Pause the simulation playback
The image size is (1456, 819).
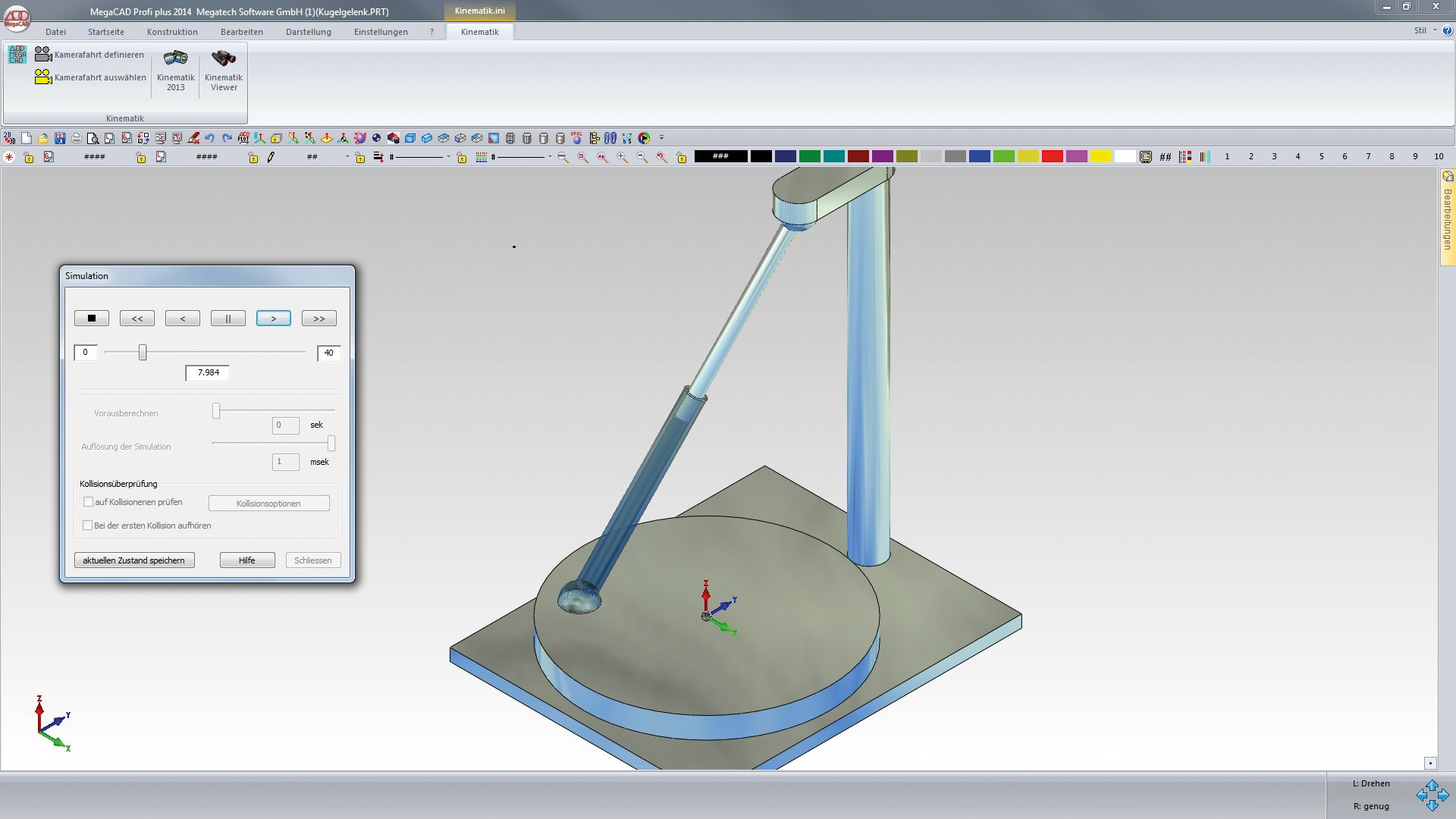pyautogui.click(x=227, y=318)
